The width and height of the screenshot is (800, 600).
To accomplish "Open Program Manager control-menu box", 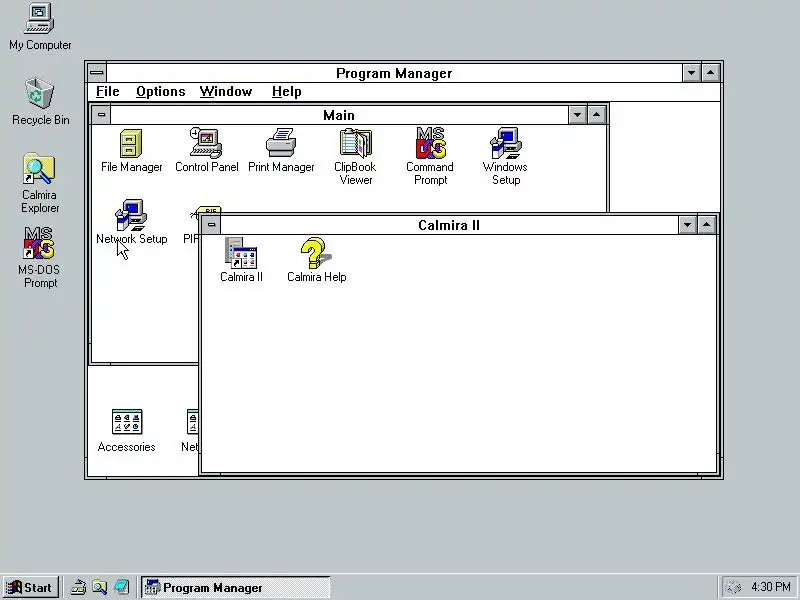I will (97, 73).
